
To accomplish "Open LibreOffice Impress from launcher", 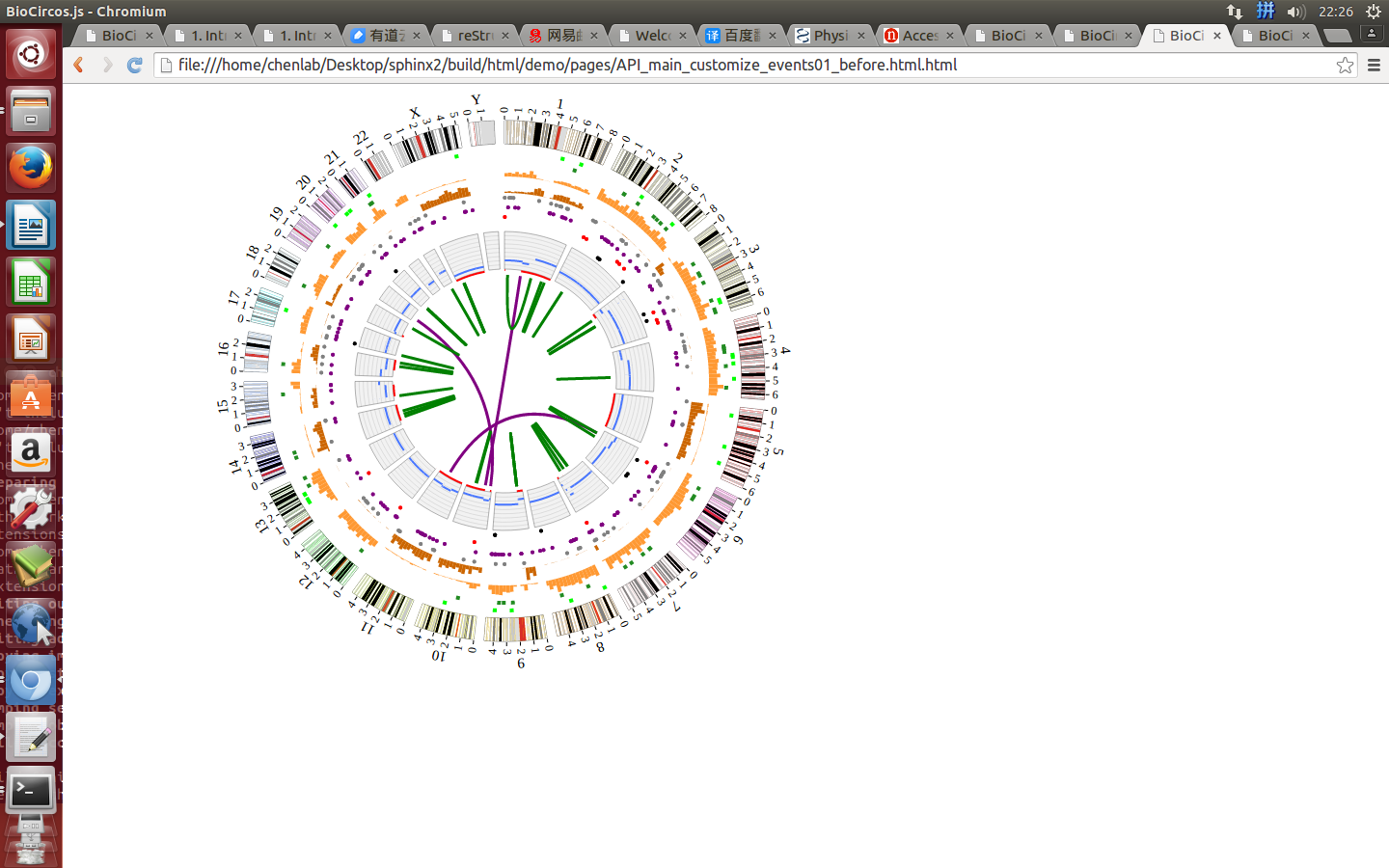I will click(x=31, y=339).
